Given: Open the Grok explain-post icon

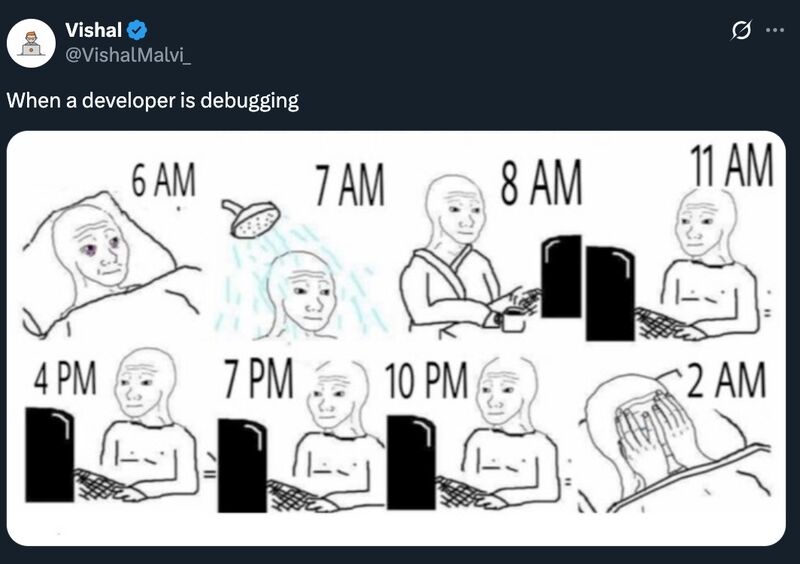Looking at the screenshot, I should (x=741, y=31).
